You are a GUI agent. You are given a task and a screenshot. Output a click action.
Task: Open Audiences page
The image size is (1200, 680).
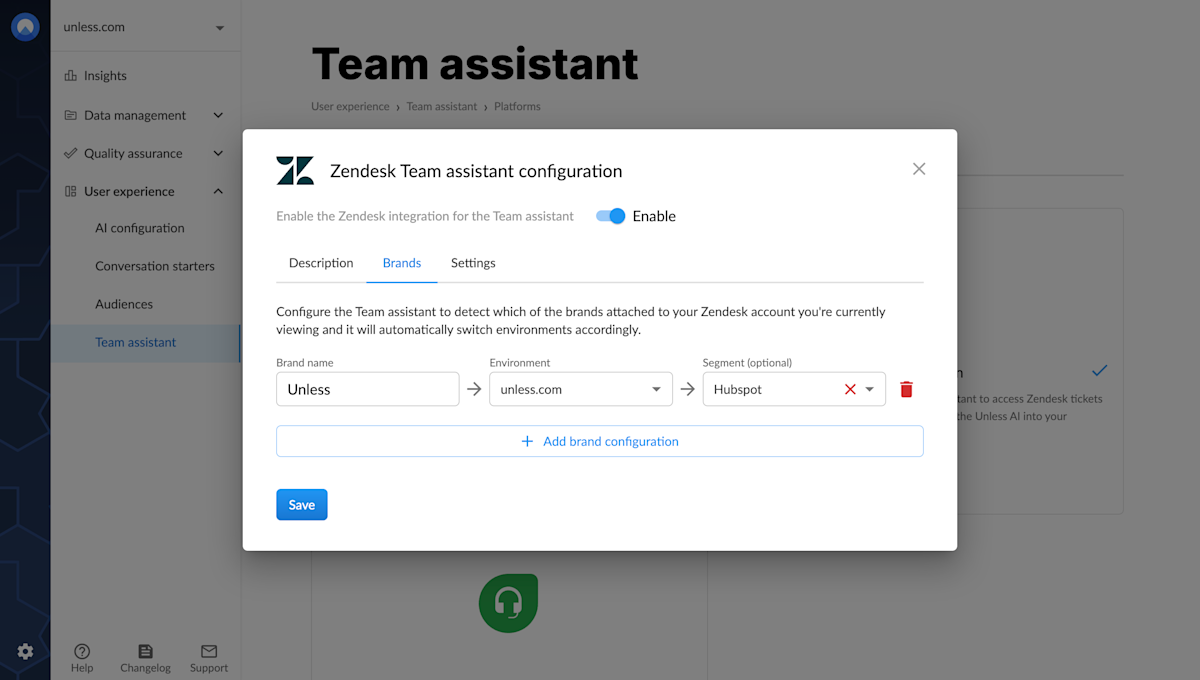124,304
